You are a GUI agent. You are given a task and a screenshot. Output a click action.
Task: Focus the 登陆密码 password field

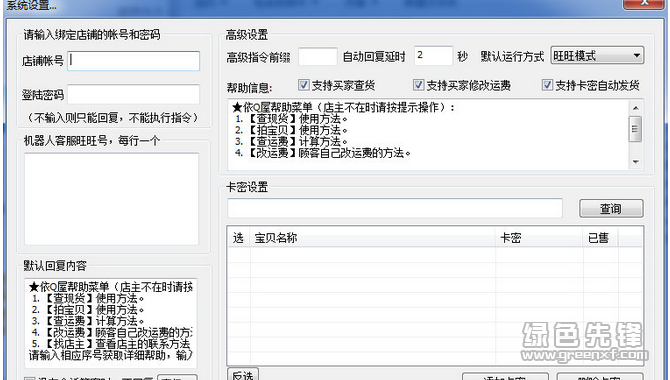[133, 94]
